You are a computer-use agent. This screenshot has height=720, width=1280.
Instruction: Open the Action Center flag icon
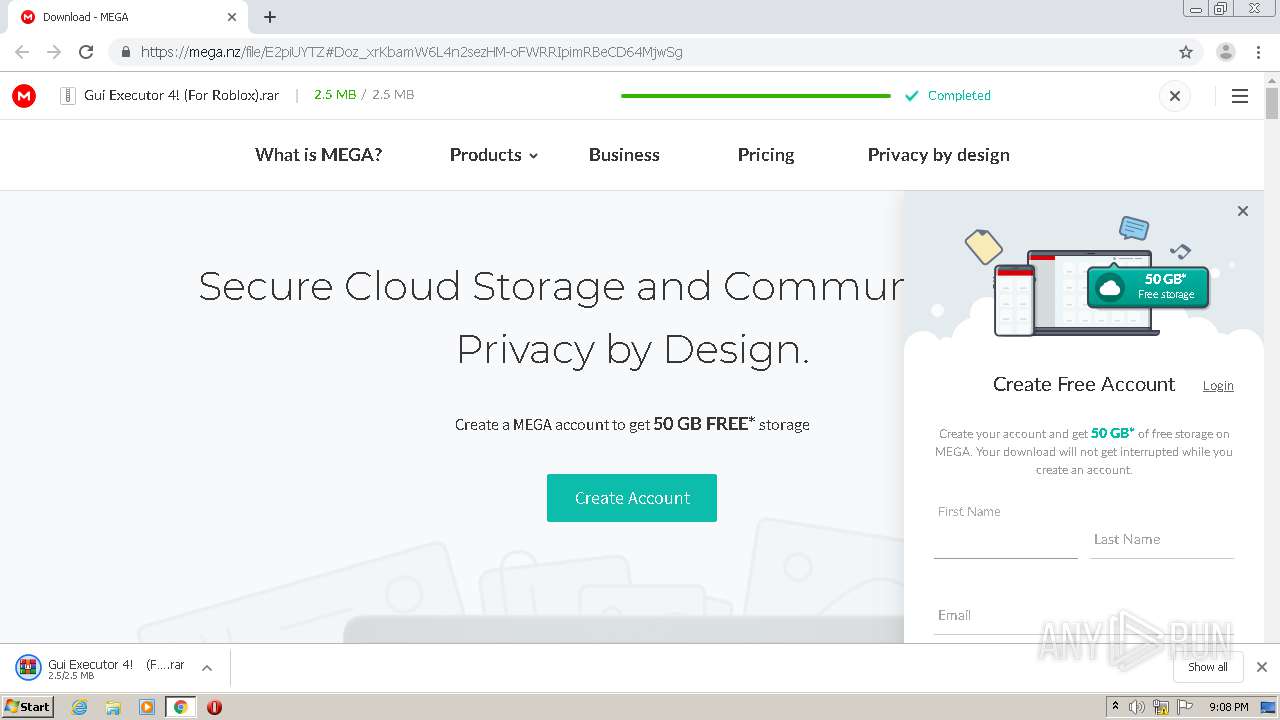coord(1185,707)
